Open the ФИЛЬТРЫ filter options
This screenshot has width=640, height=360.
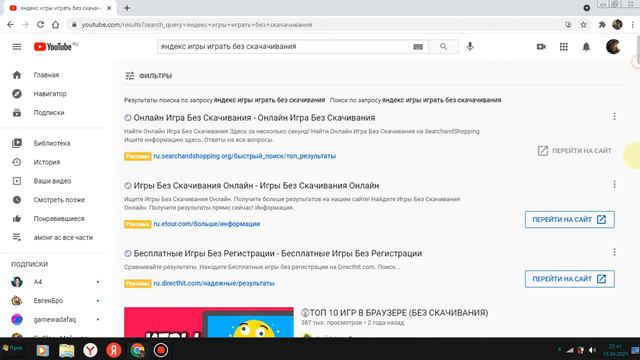(149, 76)
